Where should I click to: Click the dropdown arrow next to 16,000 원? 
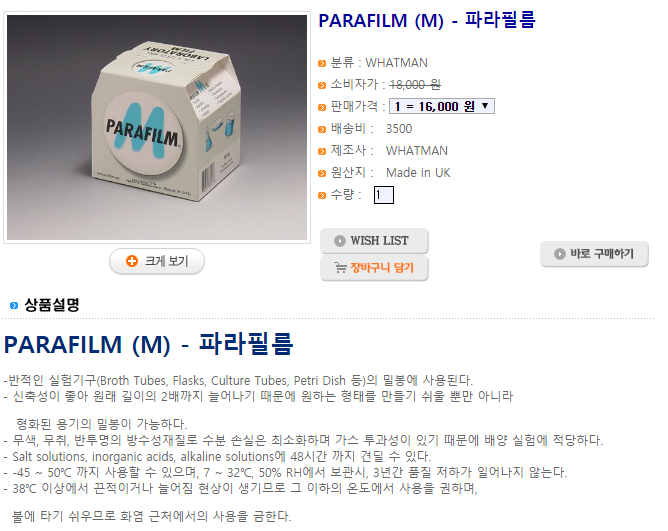coord(485,105)
